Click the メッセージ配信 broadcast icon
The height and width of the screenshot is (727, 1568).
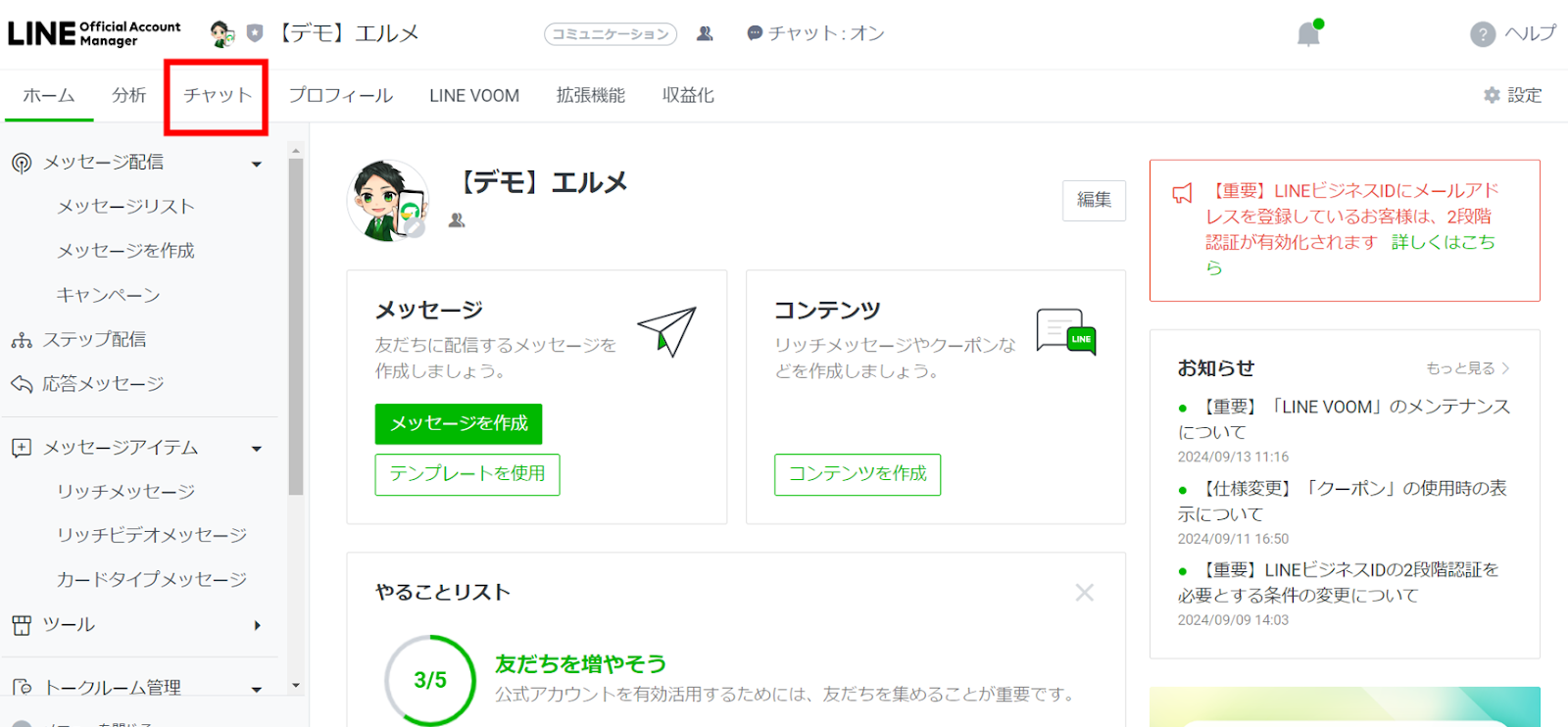pyautogui.click(x=22, y=163)
